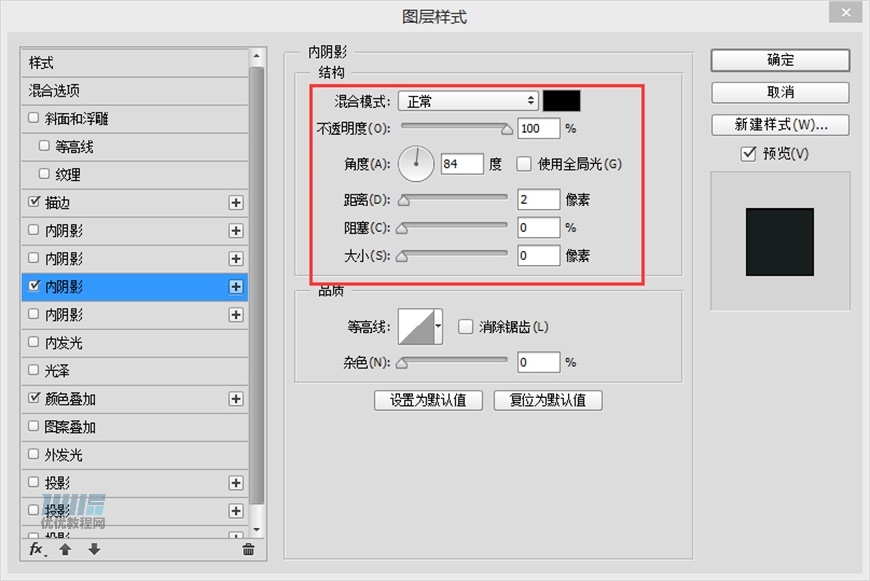This screenshot has width=870, height=581.
Task: Uncheck the 描边 effect checkbox
Action: (x=34, y=202)
